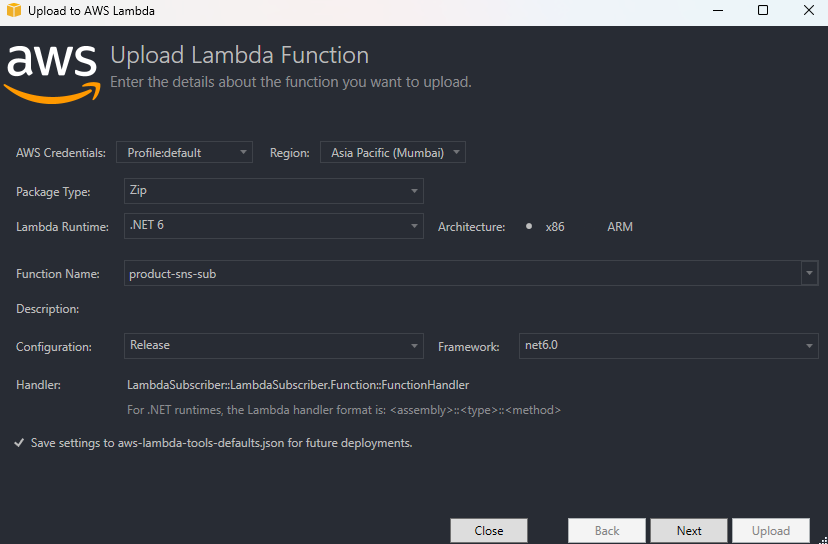Click the Function Name text field

(460, 273)
